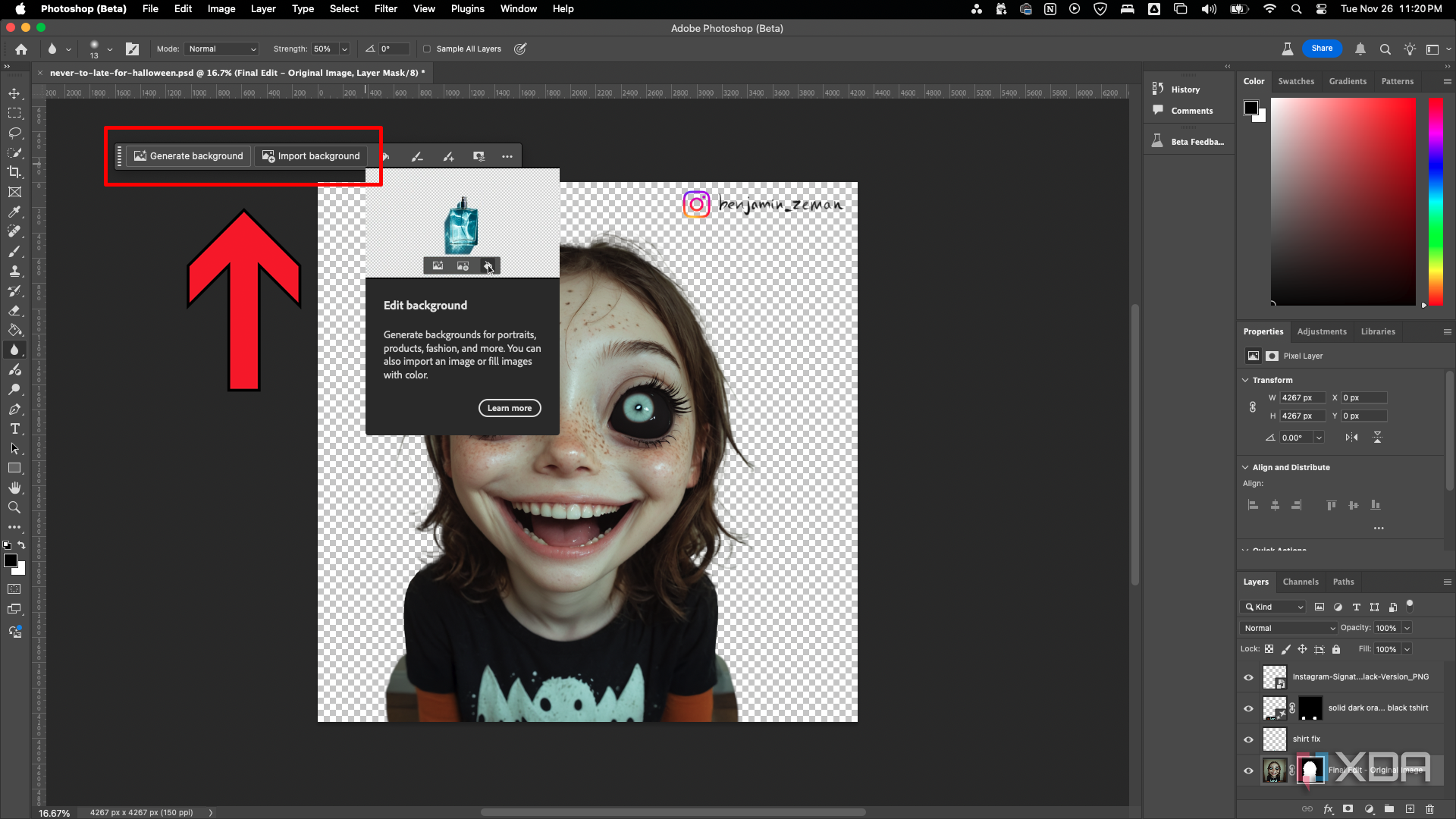1456x819 pixels.
Task: Click the fx layer effects icon
Action: (1329, 808)
